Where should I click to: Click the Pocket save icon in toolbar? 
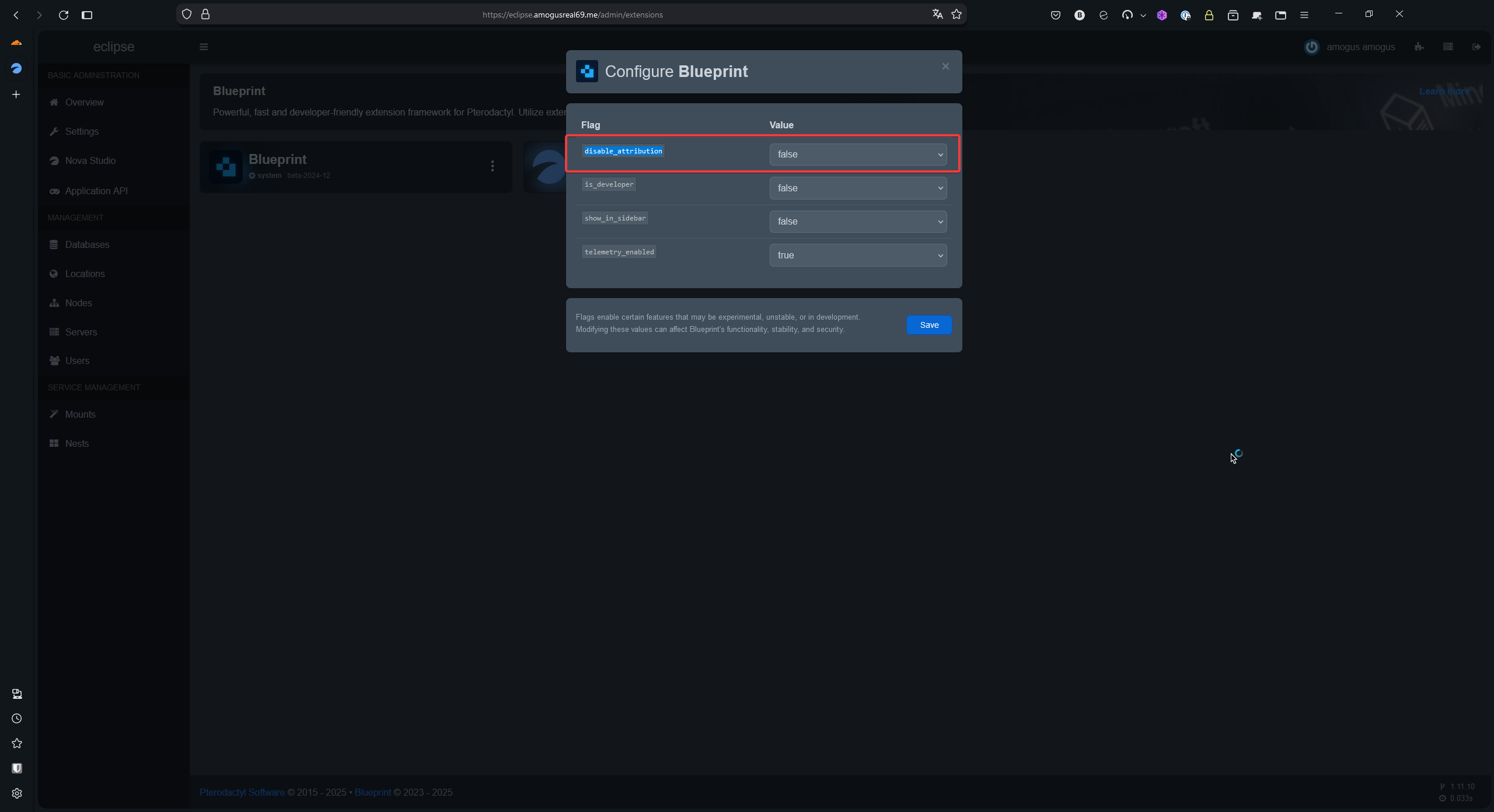[x=1056, y=15]
